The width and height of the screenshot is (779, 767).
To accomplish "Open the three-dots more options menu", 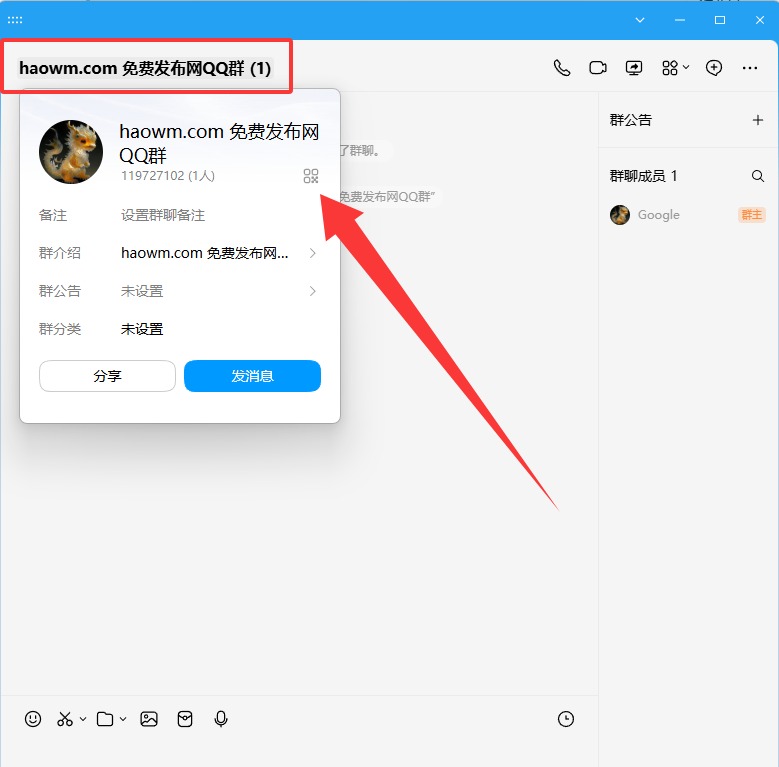I will click(x=750, y=68).
